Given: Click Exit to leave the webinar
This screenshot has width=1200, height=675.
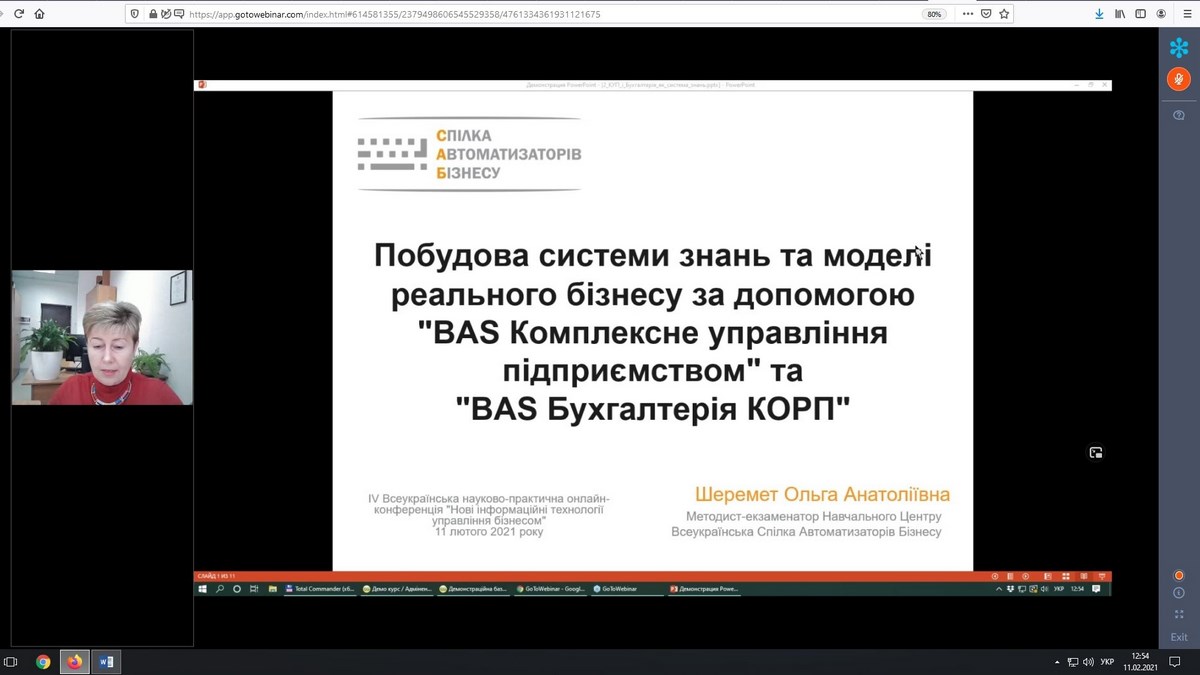Looking at the screenshot, I should point(1179,637).
